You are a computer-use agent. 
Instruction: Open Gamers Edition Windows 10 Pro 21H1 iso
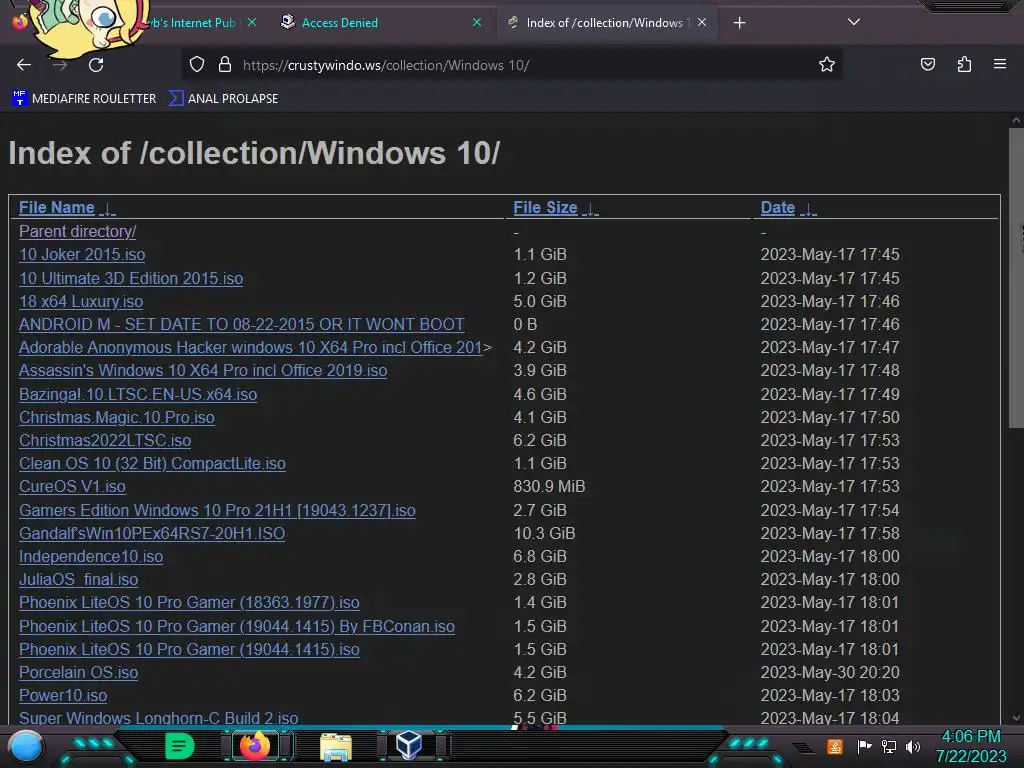click(217, 510)
